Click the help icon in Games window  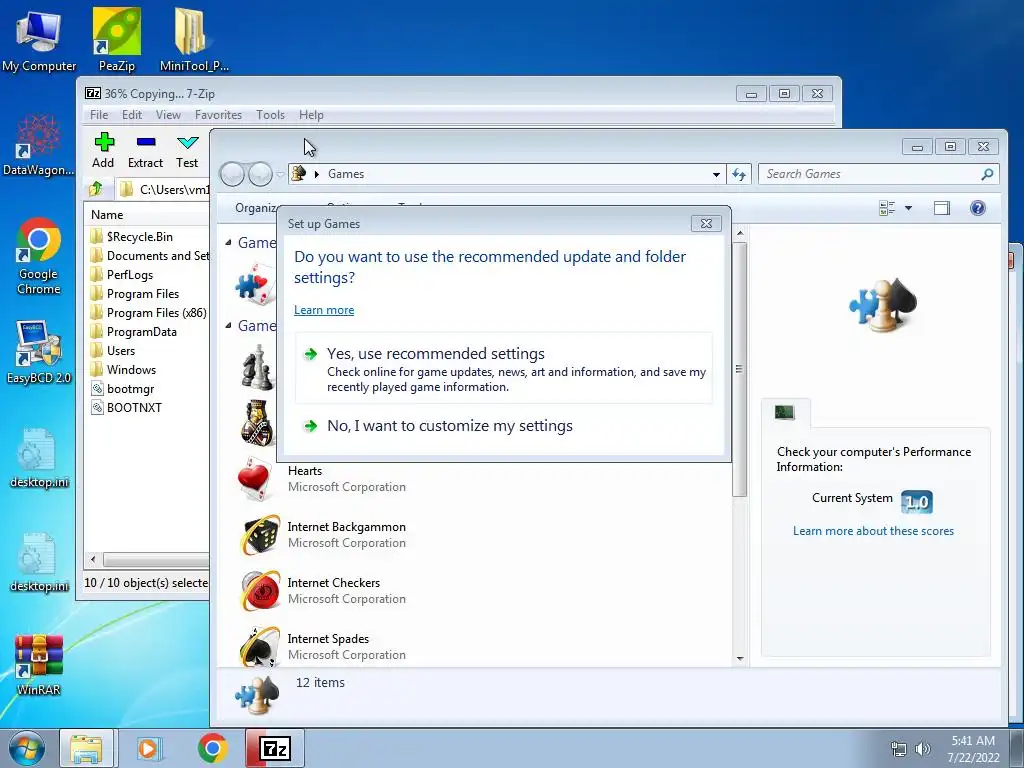click(978, 208)
